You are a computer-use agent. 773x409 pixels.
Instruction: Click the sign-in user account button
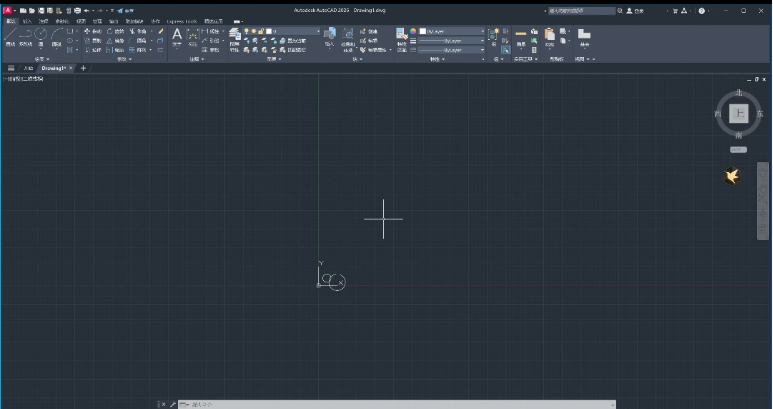(x=635, y=10)
